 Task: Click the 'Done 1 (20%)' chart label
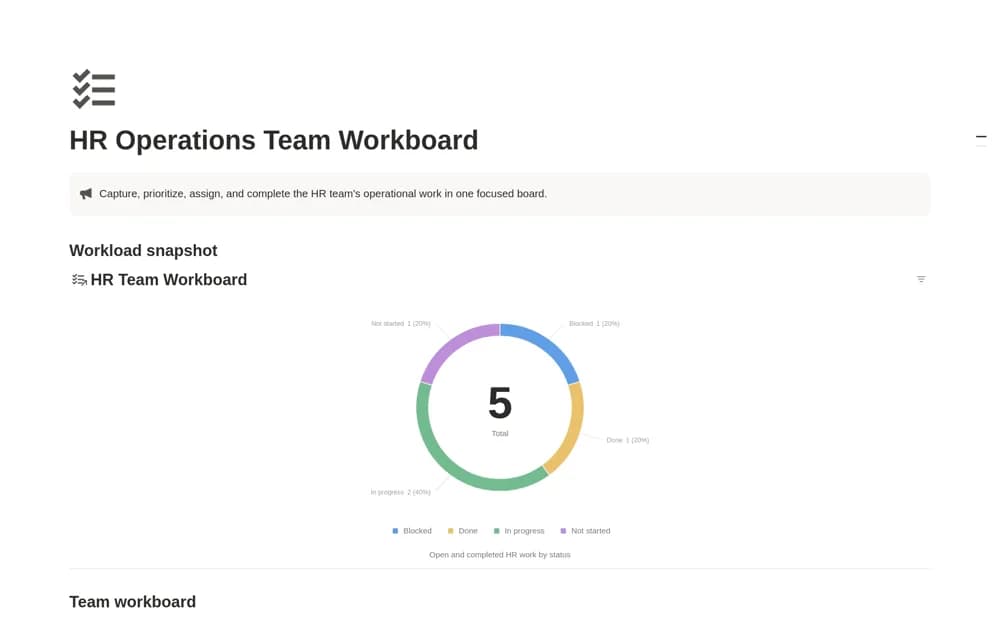pyautogui.click(x=628, y=440)
